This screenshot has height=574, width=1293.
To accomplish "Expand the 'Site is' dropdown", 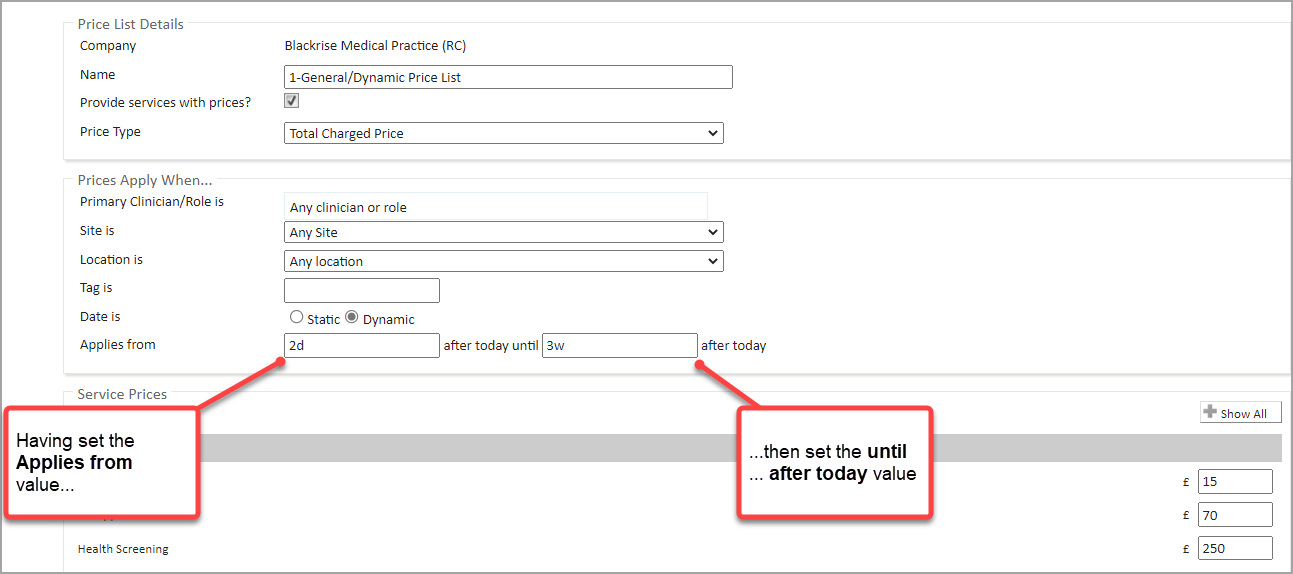I will (503, 232).
